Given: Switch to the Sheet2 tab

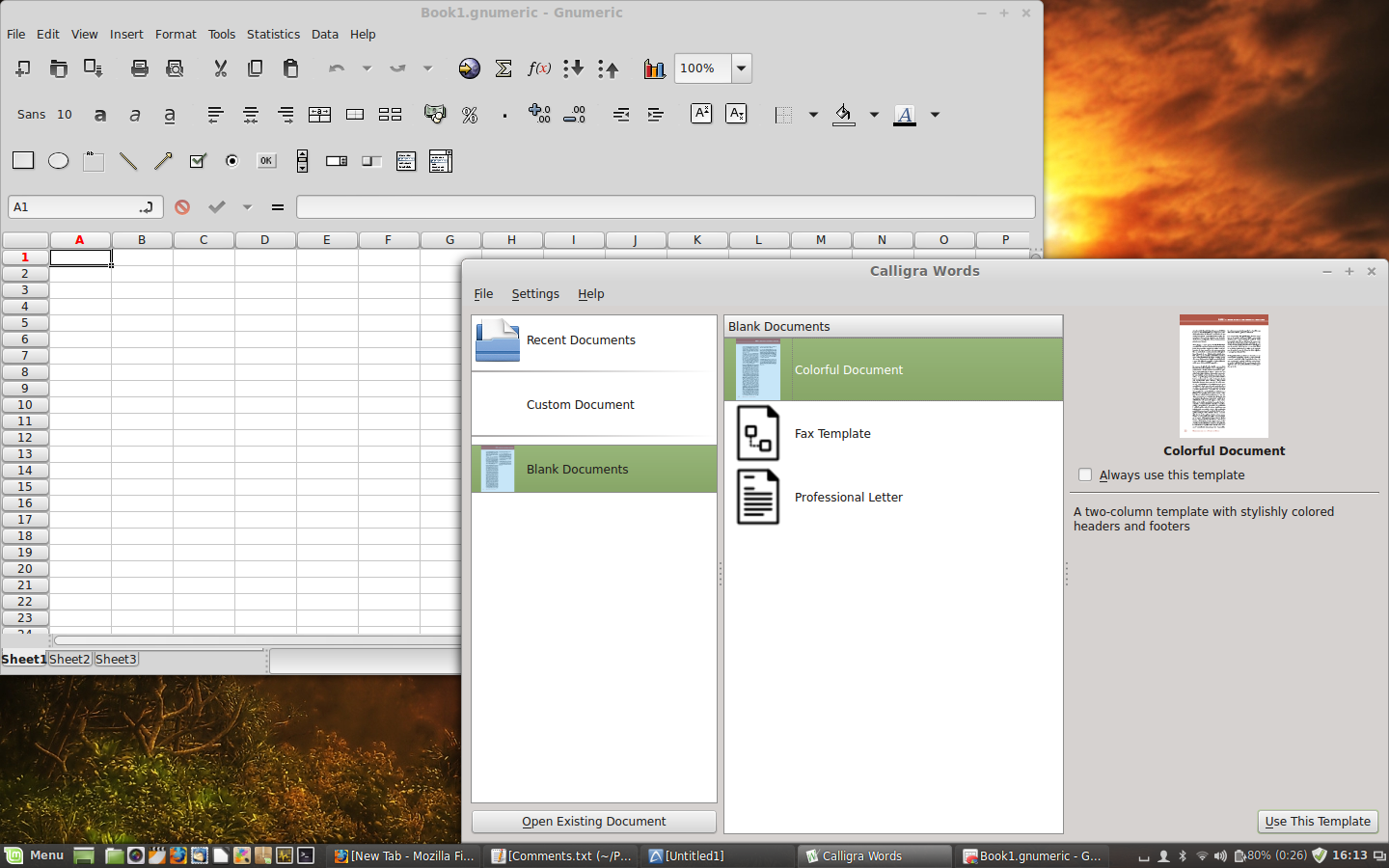Looking at the screenshot, I should [69, 659].
